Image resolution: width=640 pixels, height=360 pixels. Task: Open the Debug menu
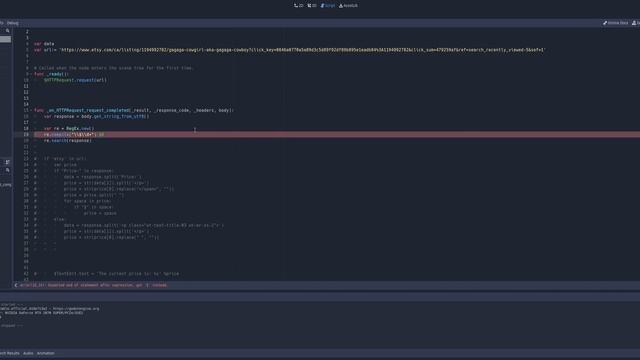[13, 23]
